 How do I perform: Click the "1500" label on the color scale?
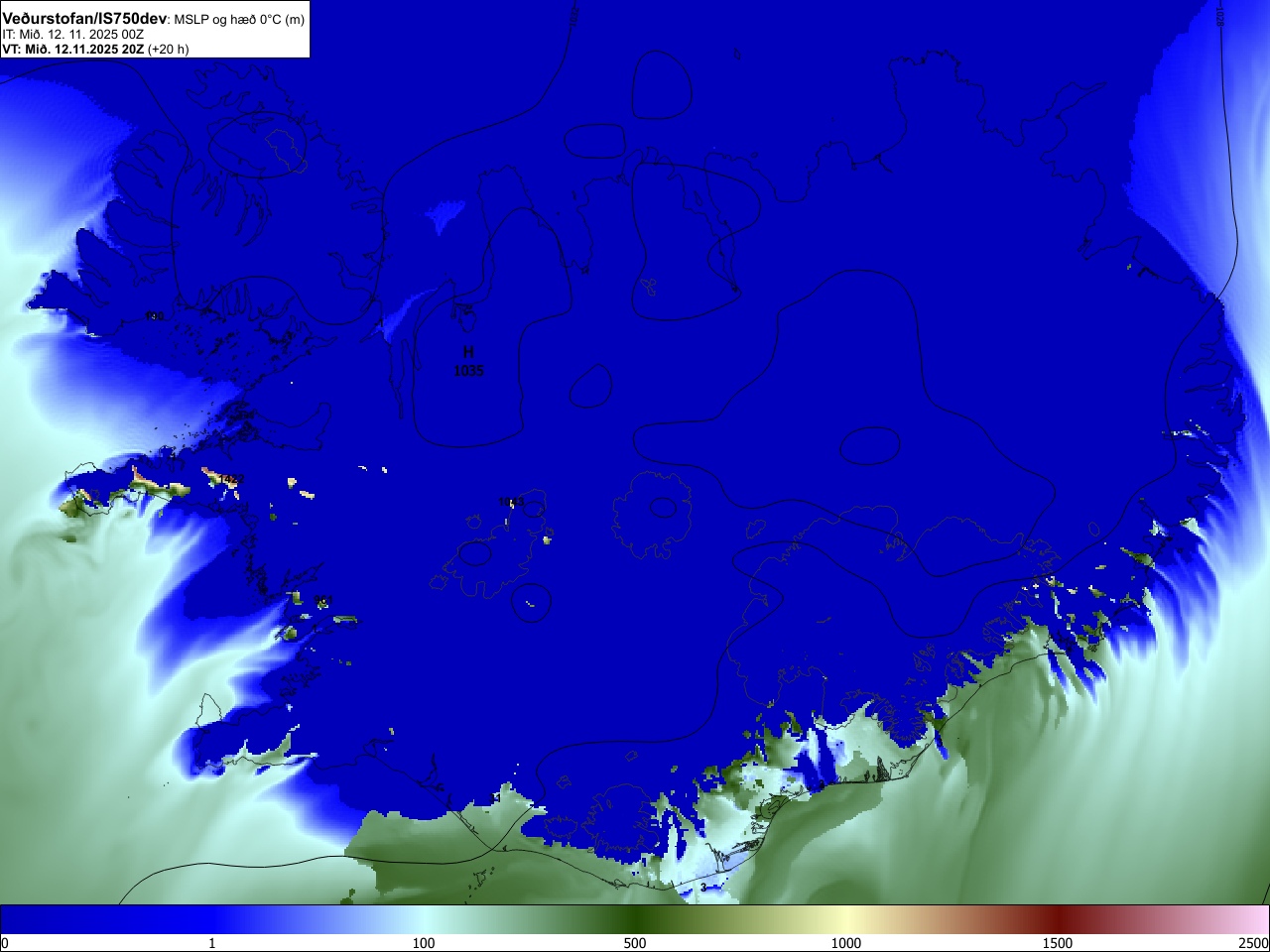(1058, 943)
